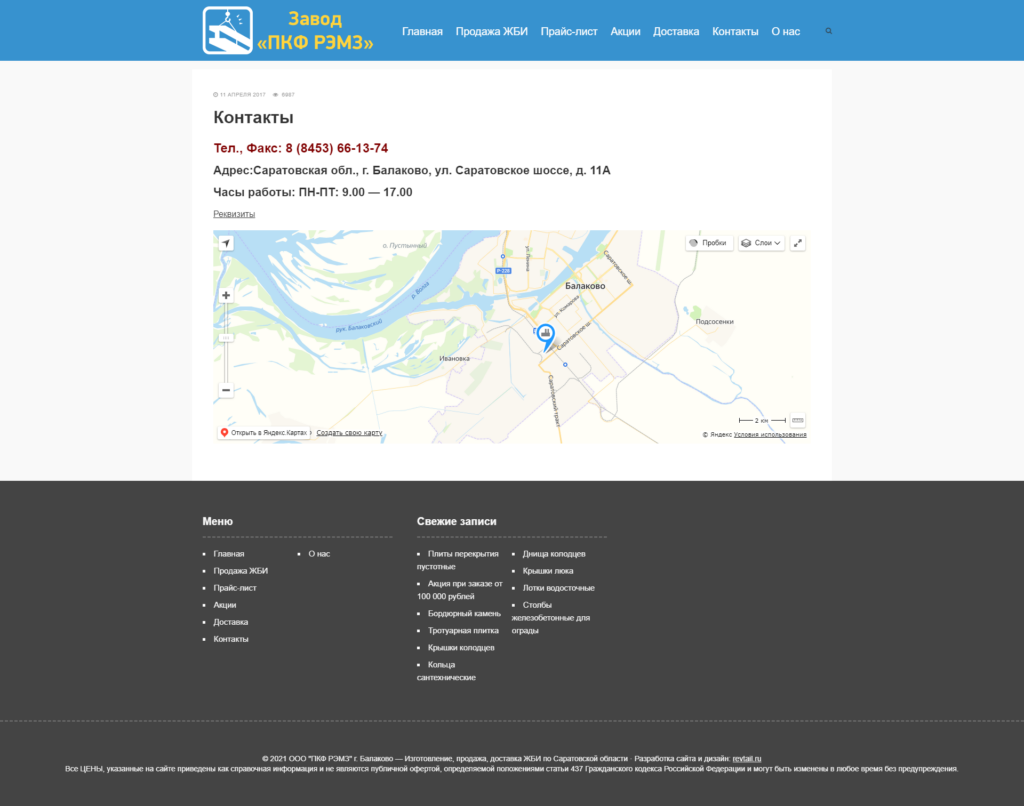Visit the revtail.ru developer link
Viewport: 1024px width, 806px height.
[x=747, y=759]
